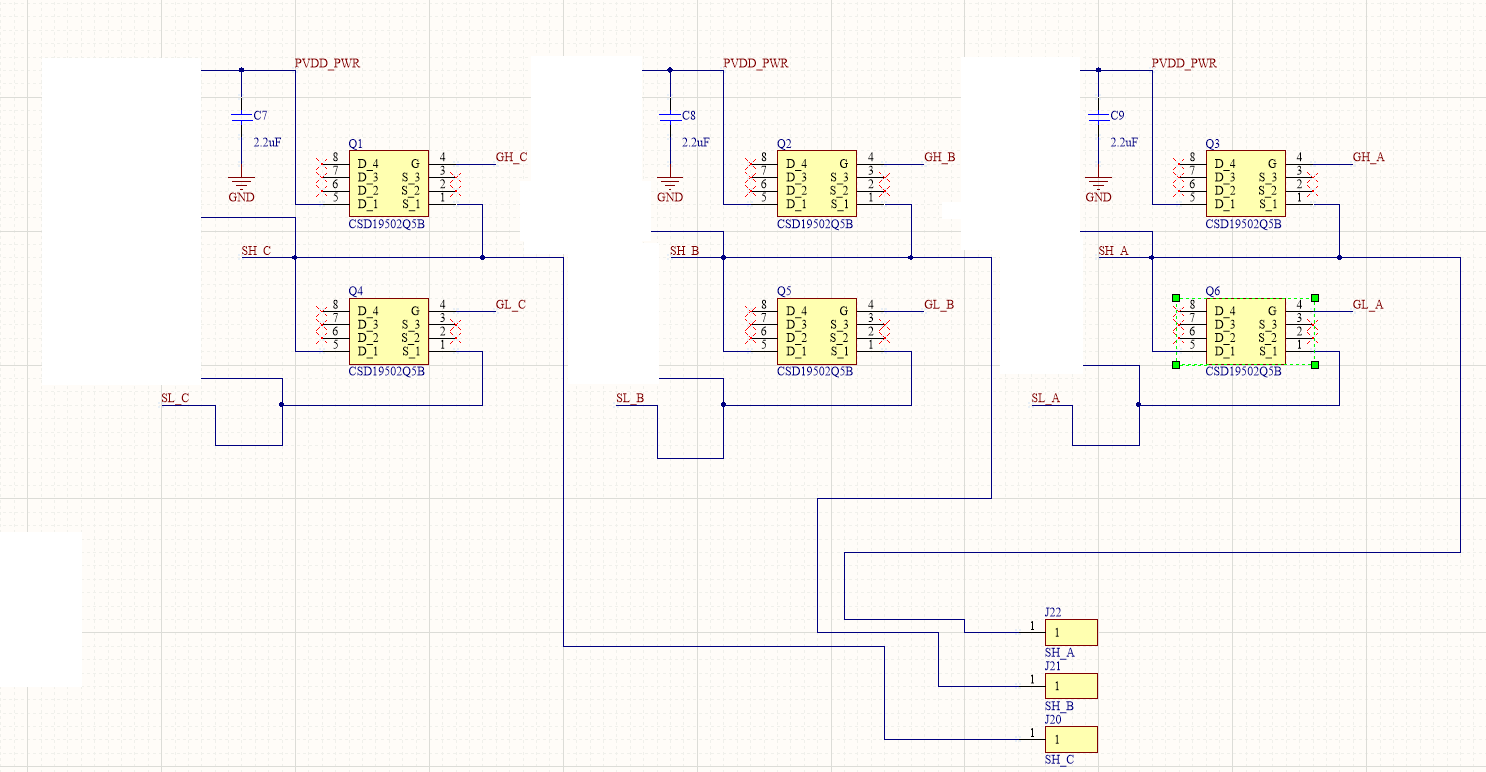Image resolution: width=1486 pixels, height=772 pixels.
Task: Select the GH_C net label
Action: point(511,157)
